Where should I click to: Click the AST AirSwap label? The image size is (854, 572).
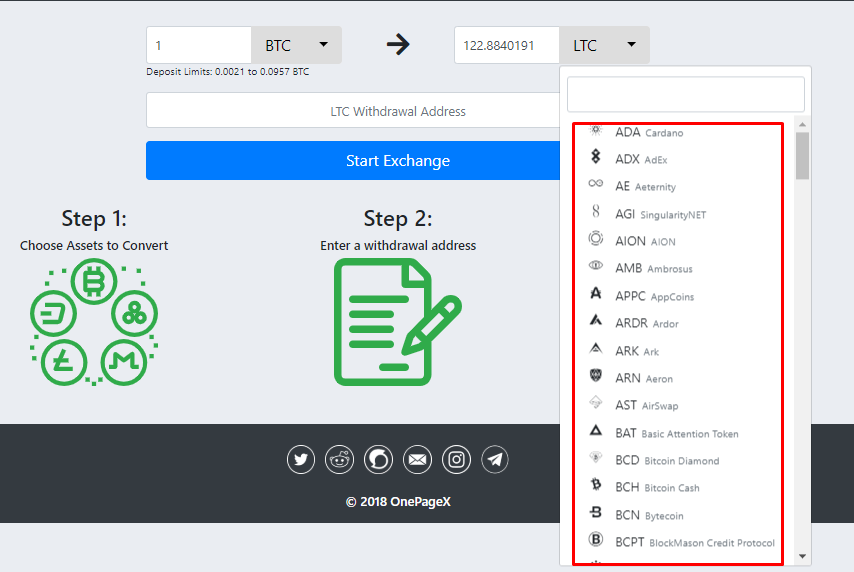(x=646, y=405)
